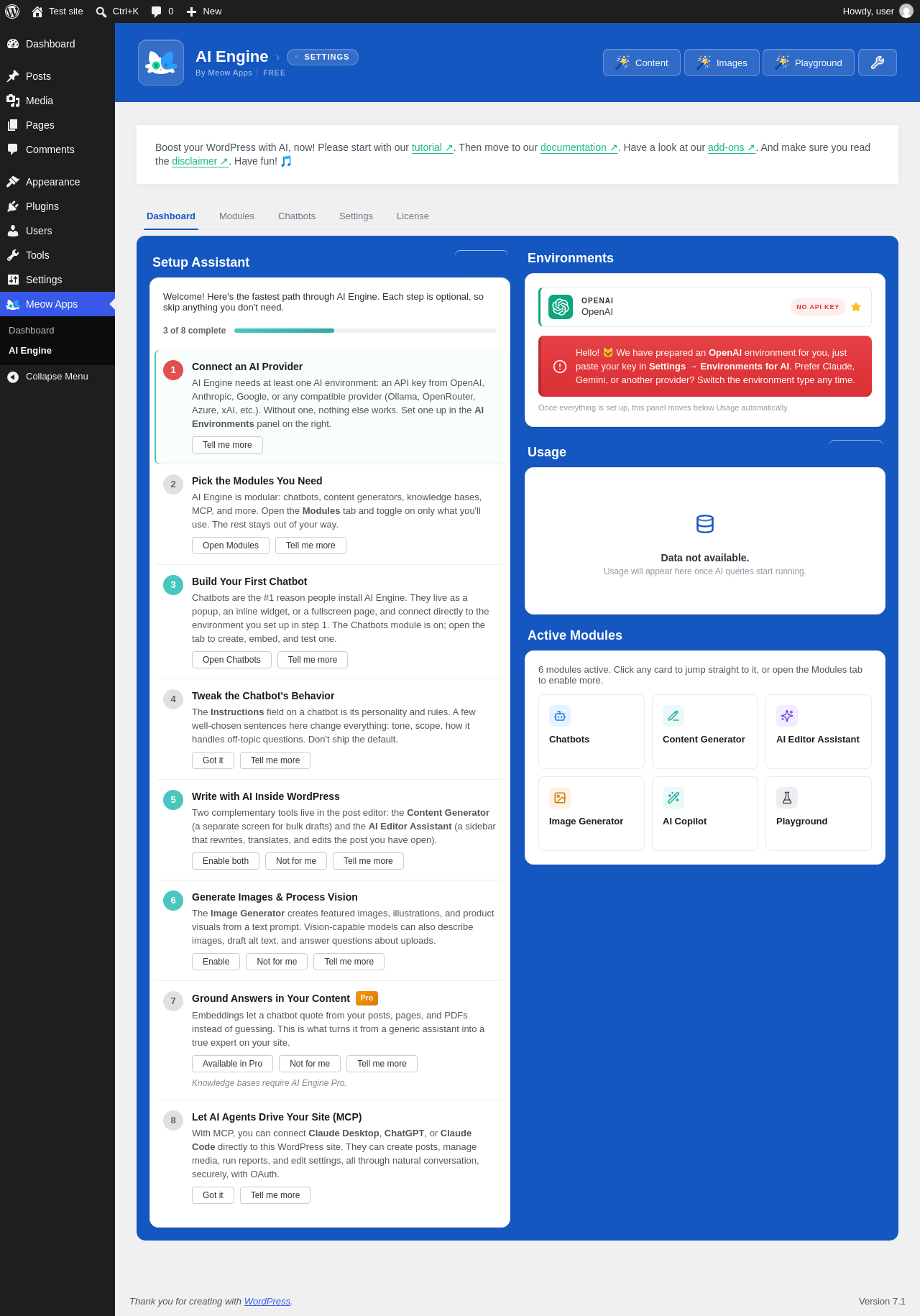Click Not for me under Write with AI
Image resolution: width=920 pixels, height=1316 pixels.
pos(296,861)
